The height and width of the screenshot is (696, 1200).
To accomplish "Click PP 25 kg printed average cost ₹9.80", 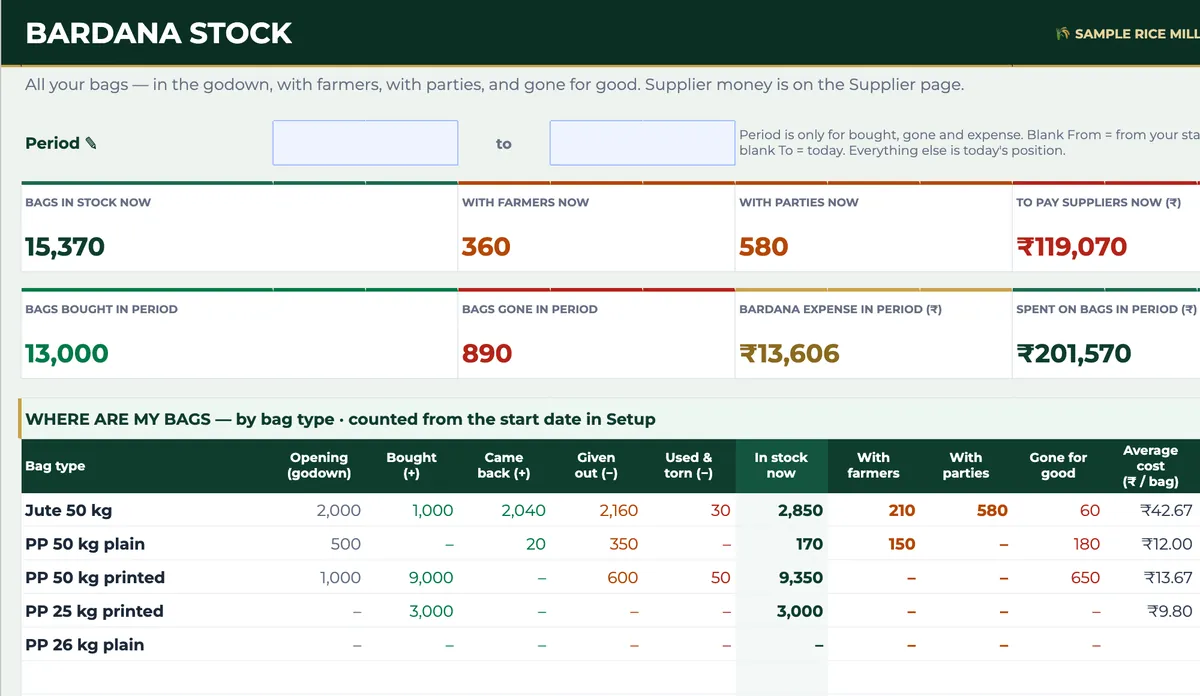I will click(x=1170, y=611).
